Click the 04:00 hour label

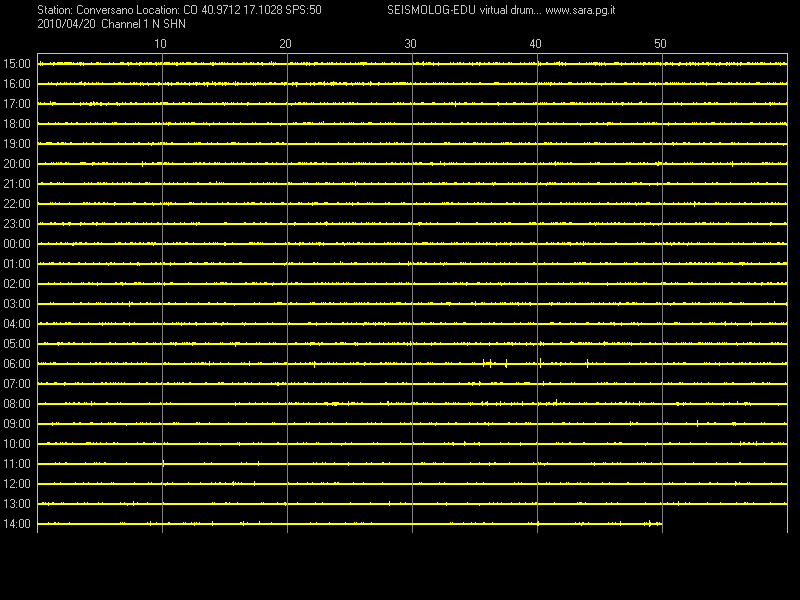pyautogui.click(x=17, y=324)
